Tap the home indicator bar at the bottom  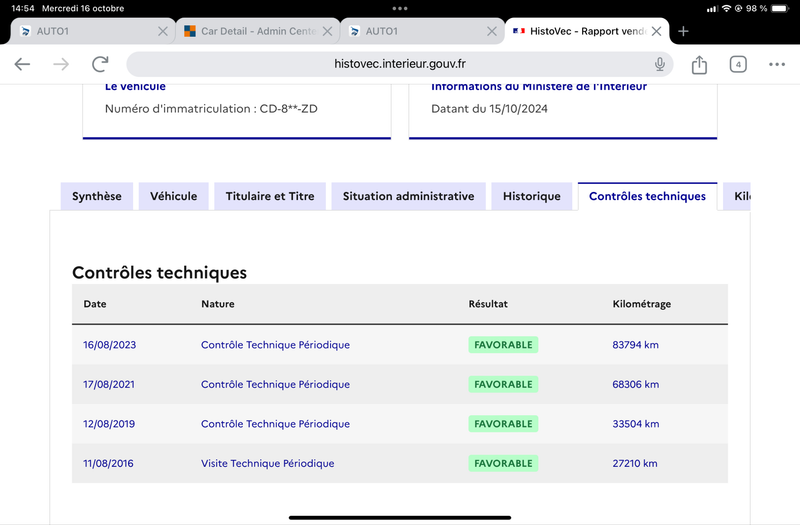tap(399, 517)
